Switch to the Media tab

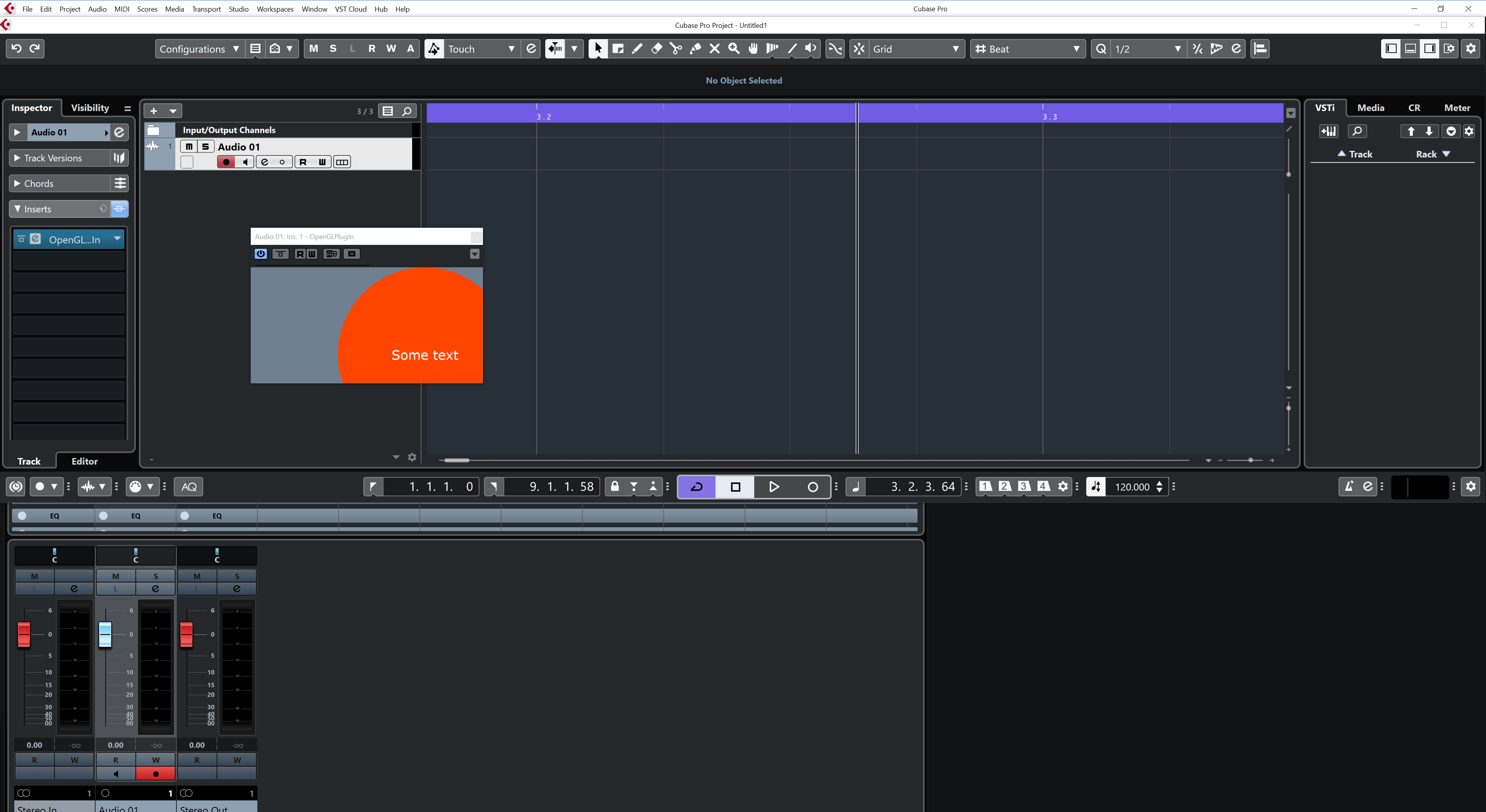tap(1370, 108)
